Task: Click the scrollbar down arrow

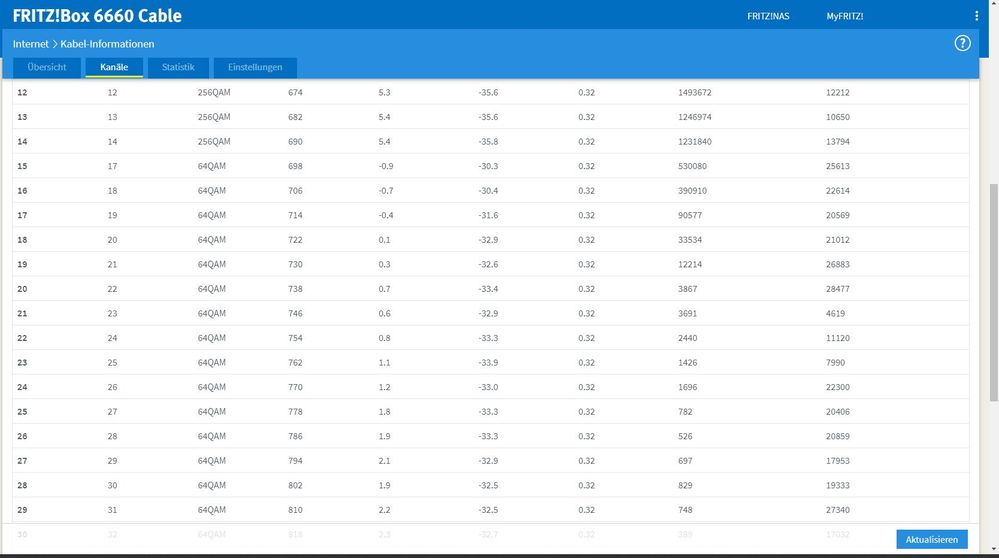Action: click(993, 549)
